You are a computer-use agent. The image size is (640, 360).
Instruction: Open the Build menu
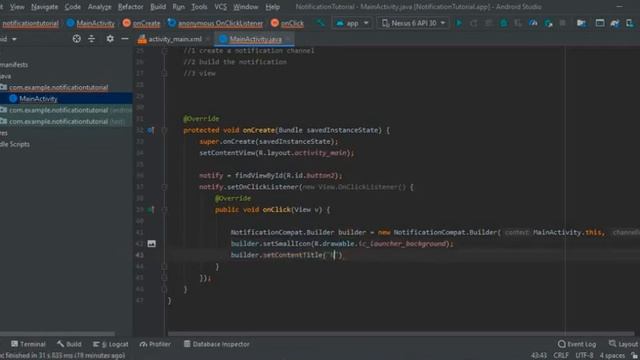(x=158, y=7)
